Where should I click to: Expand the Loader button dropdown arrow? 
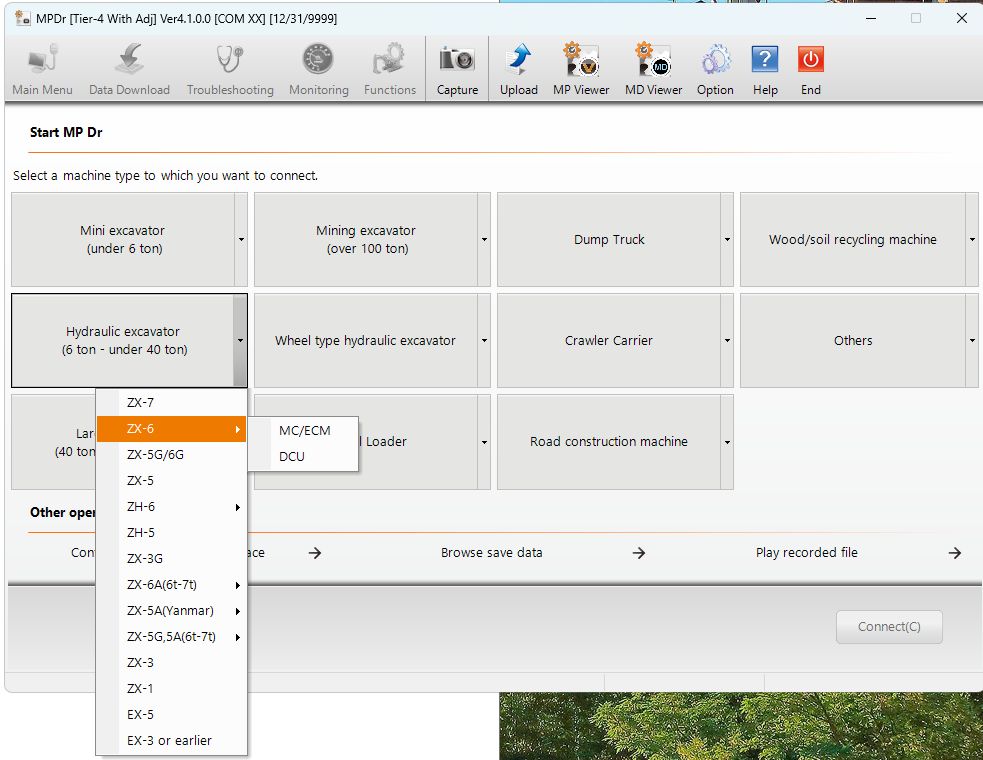pos(484,441)
